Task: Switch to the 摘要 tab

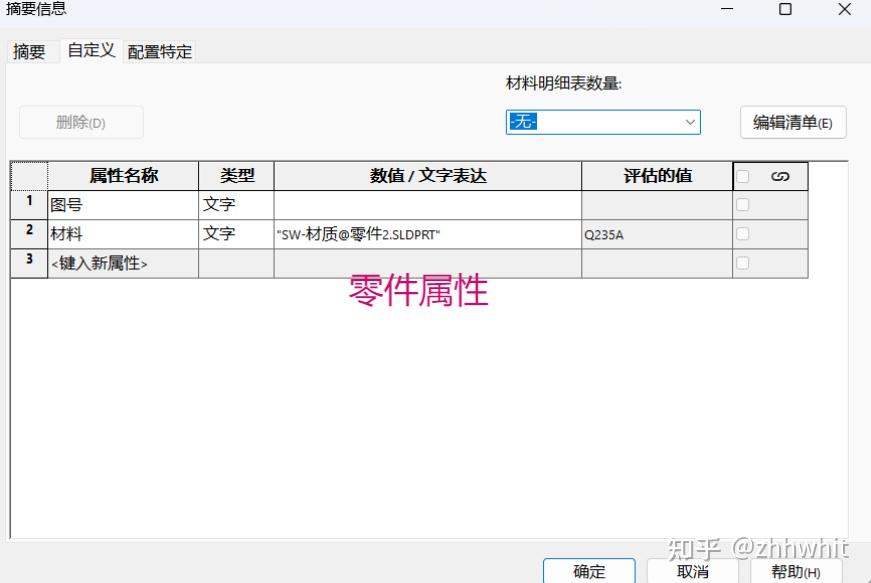Action: click(x=29, y=52)
